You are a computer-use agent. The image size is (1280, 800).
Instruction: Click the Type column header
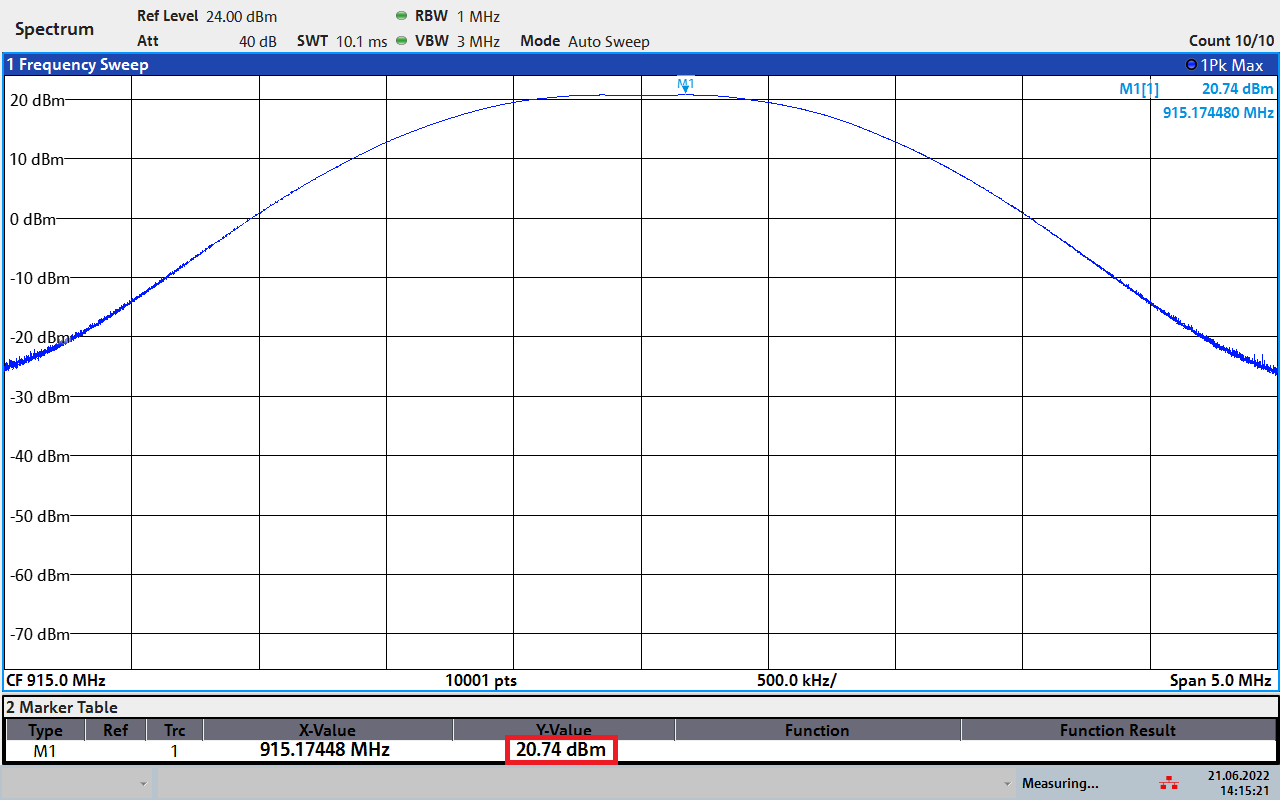[45, 730]
